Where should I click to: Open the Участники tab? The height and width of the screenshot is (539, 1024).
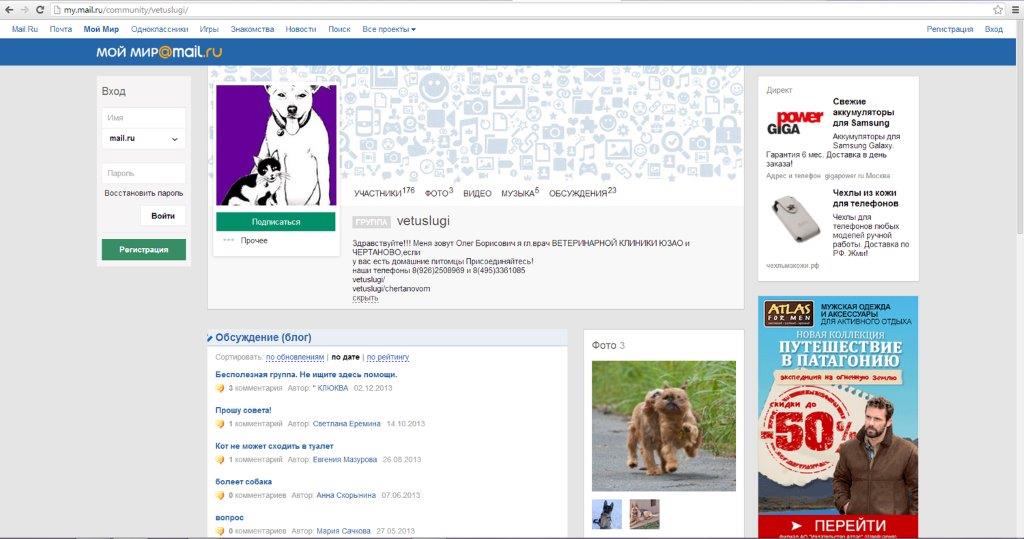point(384,193)
